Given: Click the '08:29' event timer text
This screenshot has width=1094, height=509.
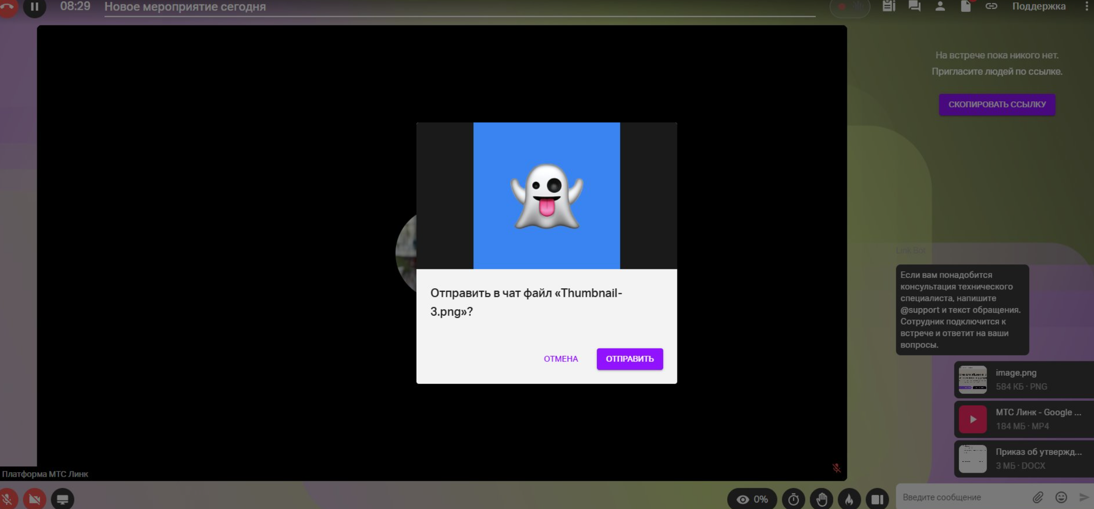Looking at the screenshot, I should click(73, 7).
